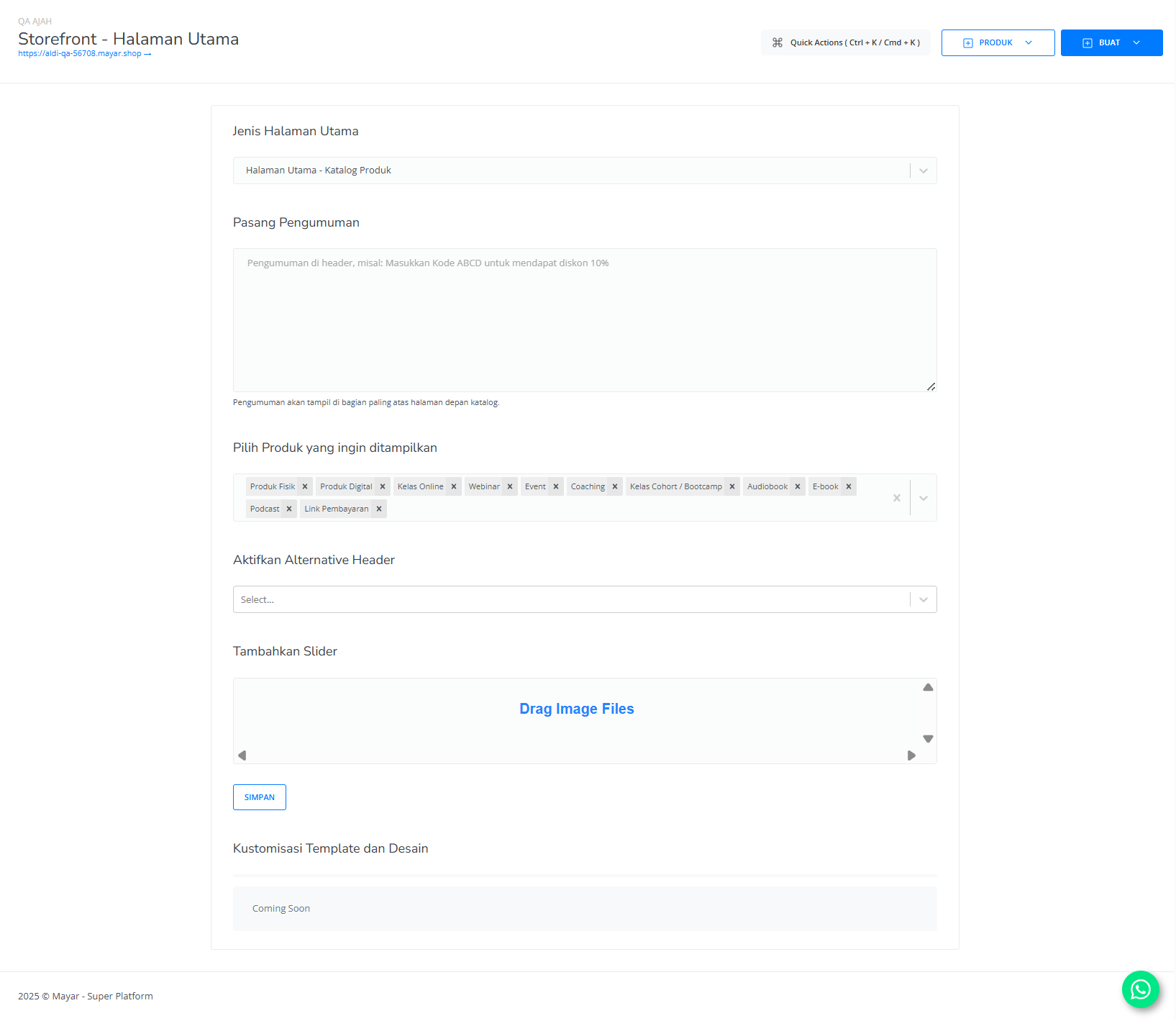Remove the Kelas Online tag
The image size is (1176, 1021).
pos(454,487)
